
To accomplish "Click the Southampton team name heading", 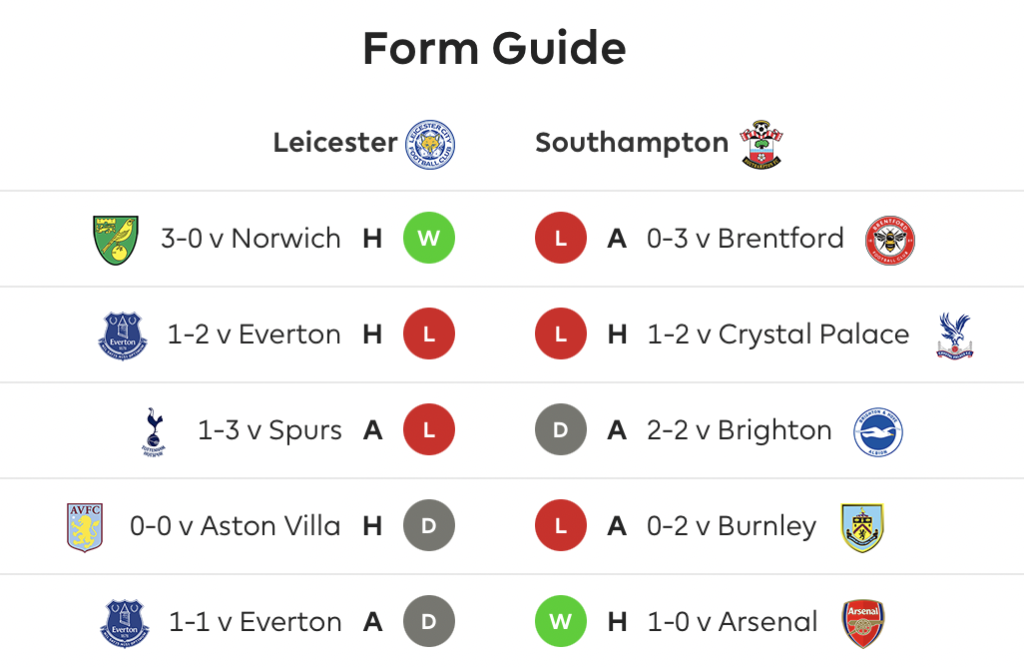I will [x=632, y=142].
